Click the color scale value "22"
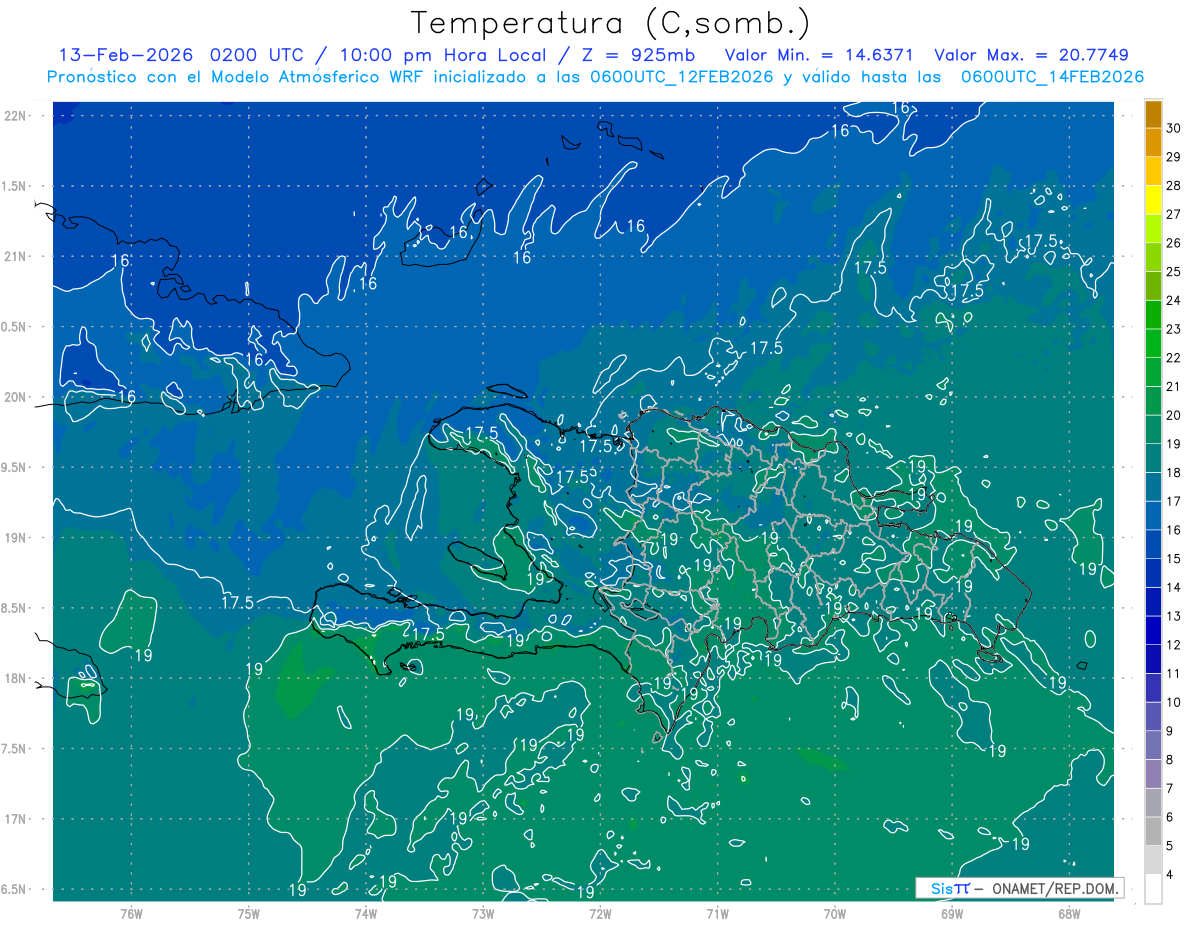Image resolution: width=1200 pixels, height=927 pixels. [1174, 358]
